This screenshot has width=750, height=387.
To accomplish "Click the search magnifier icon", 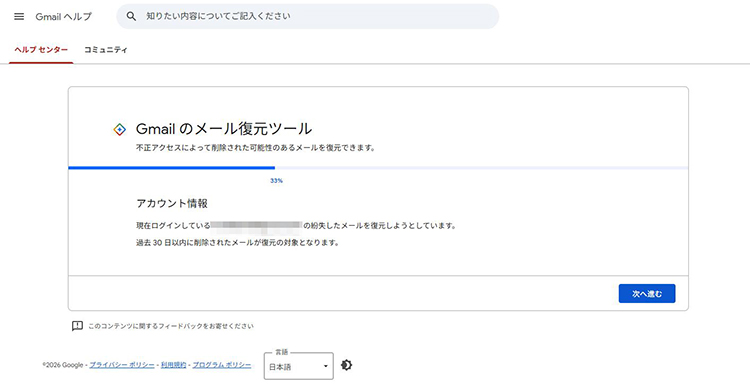I will pos(131,16).
